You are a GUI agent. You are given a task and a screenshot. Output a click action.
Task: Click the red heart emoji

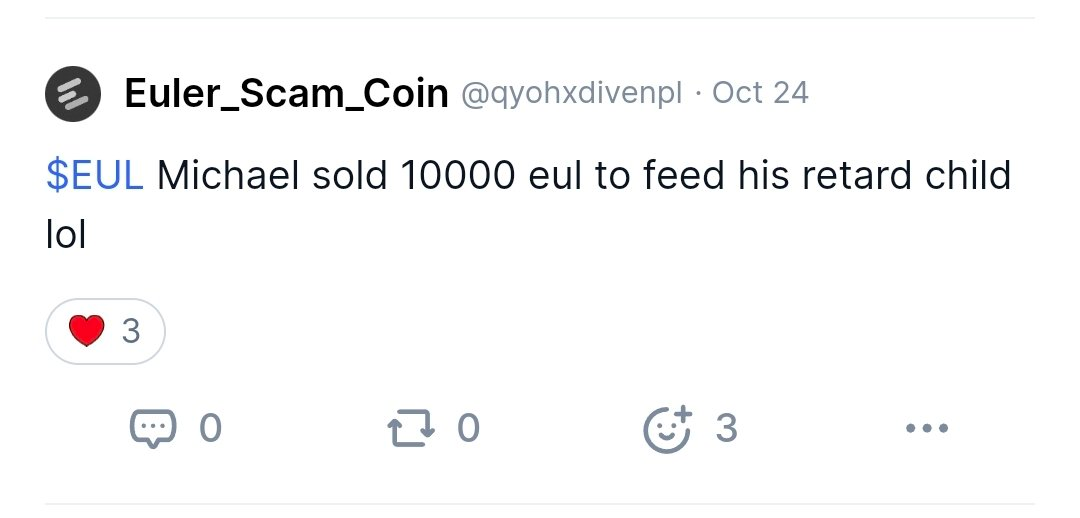pyautogui.click(x=87, y=331)
